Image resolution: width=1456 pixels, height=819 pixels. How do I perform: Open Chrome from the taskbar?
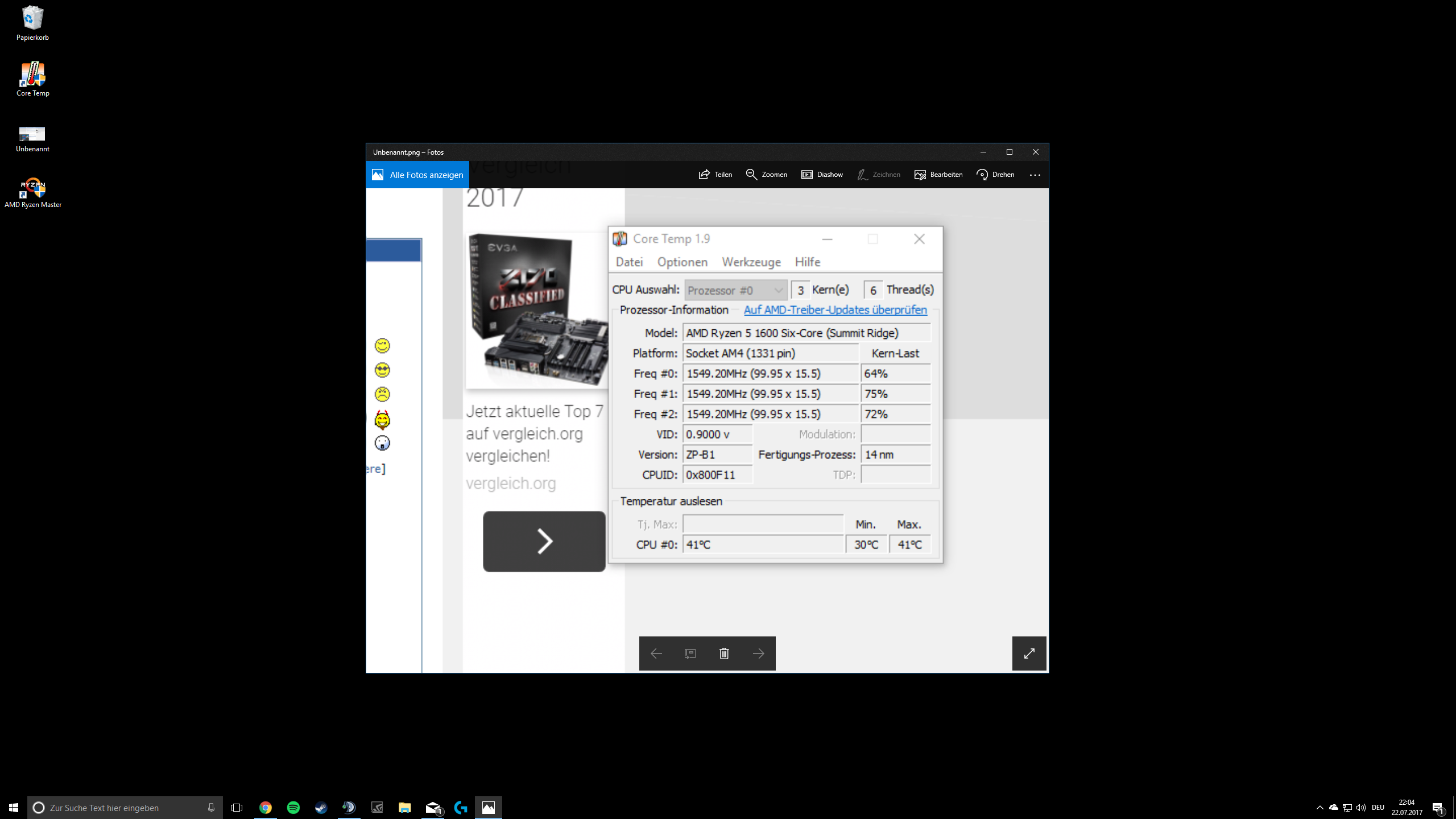coord(266,808)
